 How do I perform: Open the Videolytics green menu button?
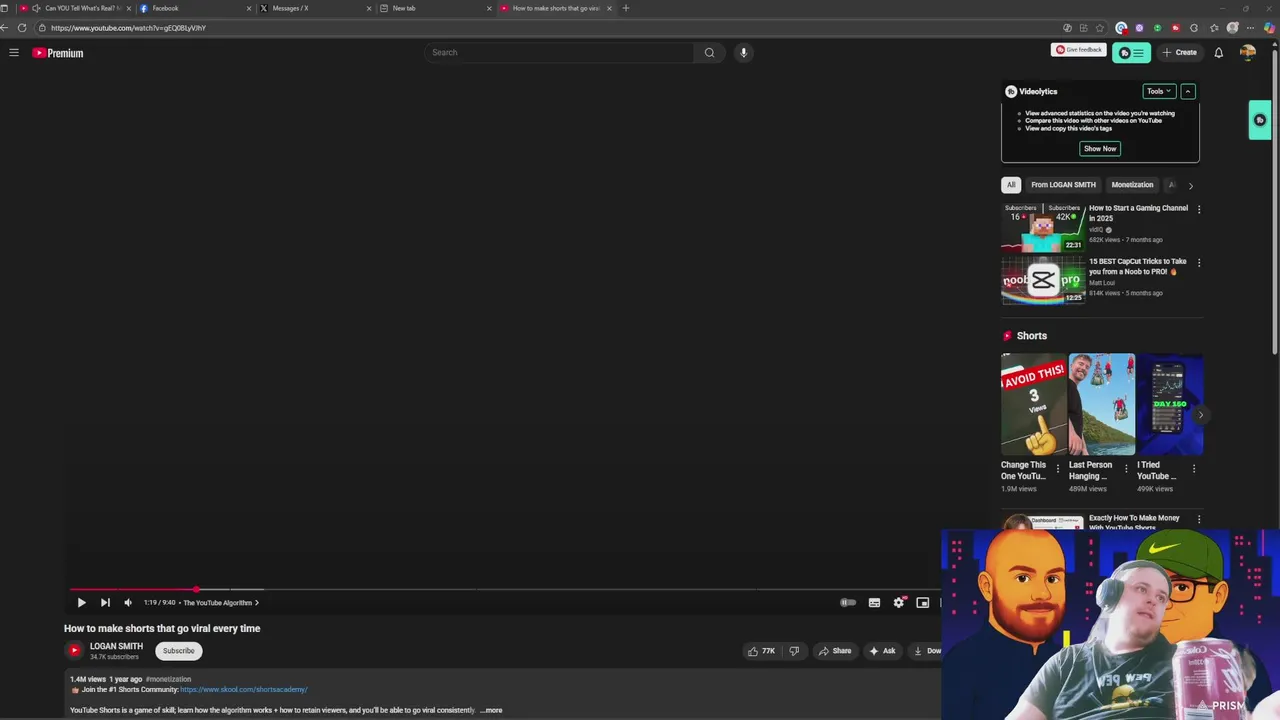click(1131, 52)
